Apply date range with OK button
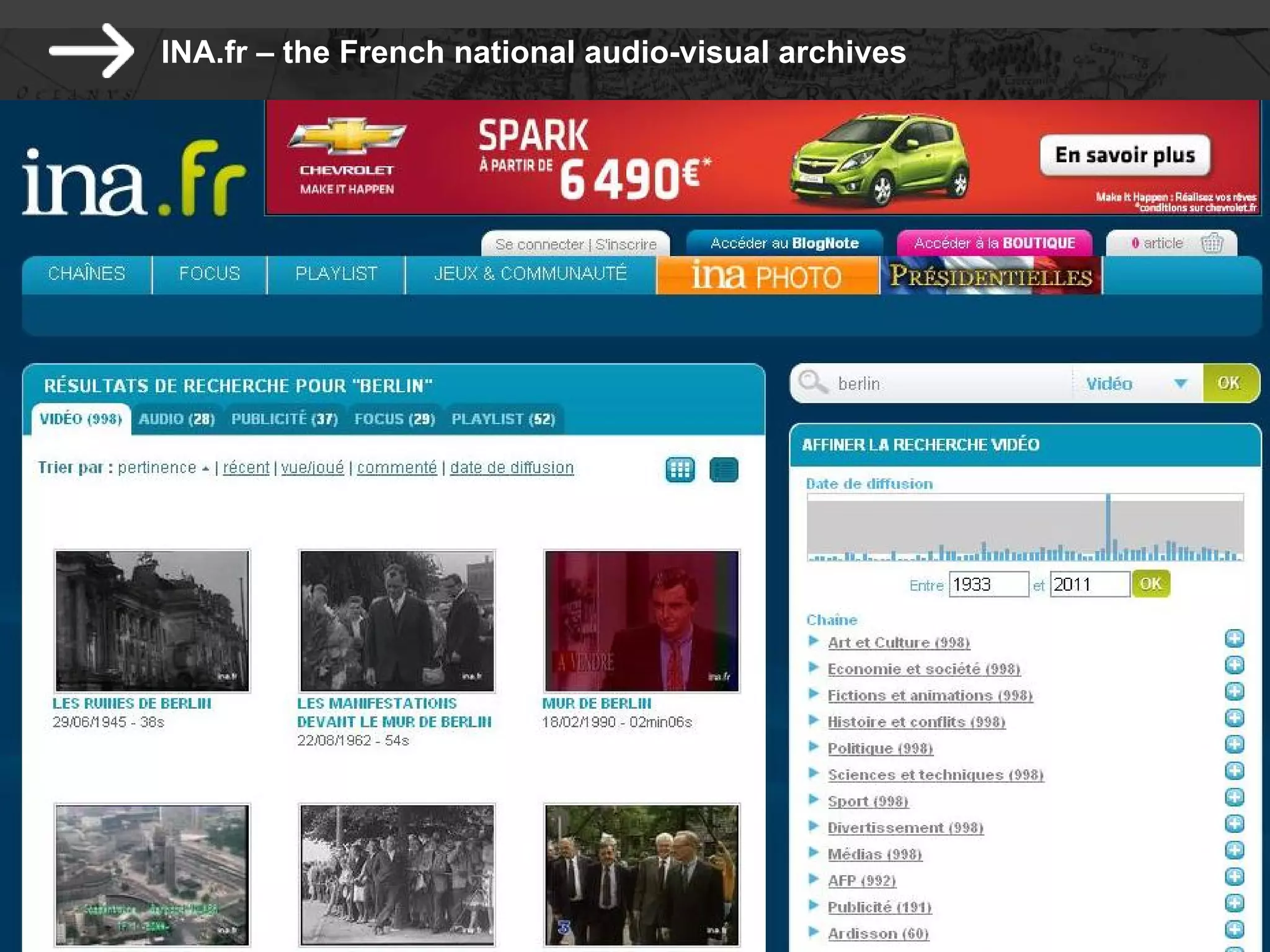The image size is (1270, 952). pos(1151,584)
